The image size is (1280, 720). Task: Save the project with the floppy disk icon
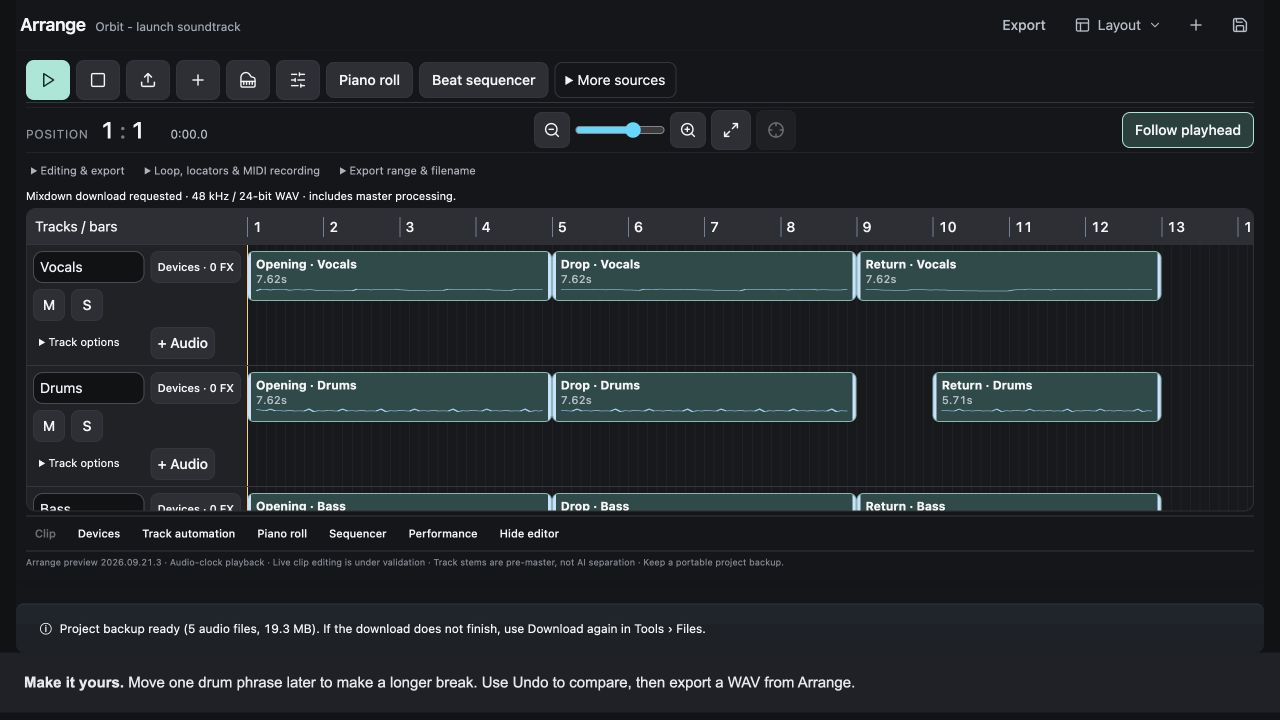point(1240,25)
